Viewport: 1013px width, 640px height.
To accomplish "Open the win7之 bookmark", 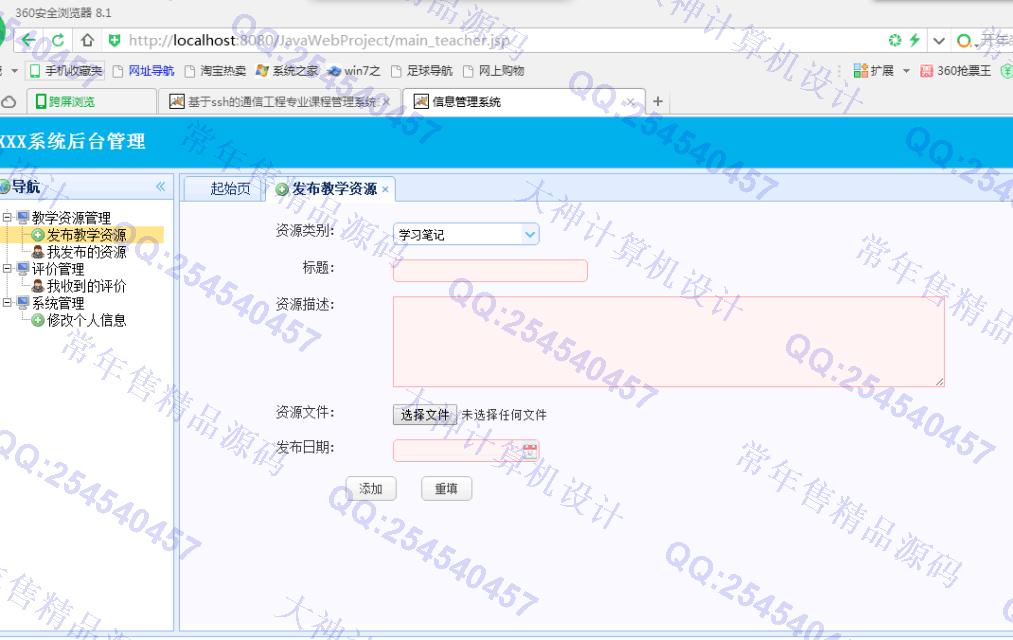I will 354,70.
